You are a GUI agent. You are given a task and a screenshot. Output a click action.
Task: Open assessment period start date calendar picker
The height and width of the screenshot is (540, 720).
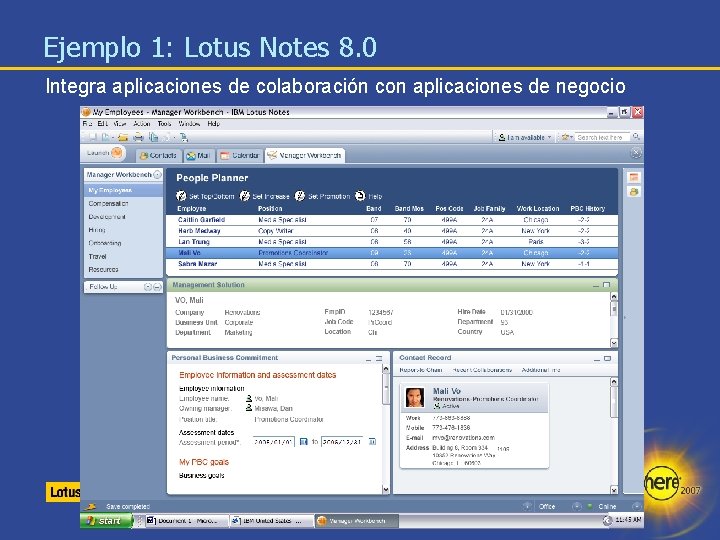pos(304,441)
